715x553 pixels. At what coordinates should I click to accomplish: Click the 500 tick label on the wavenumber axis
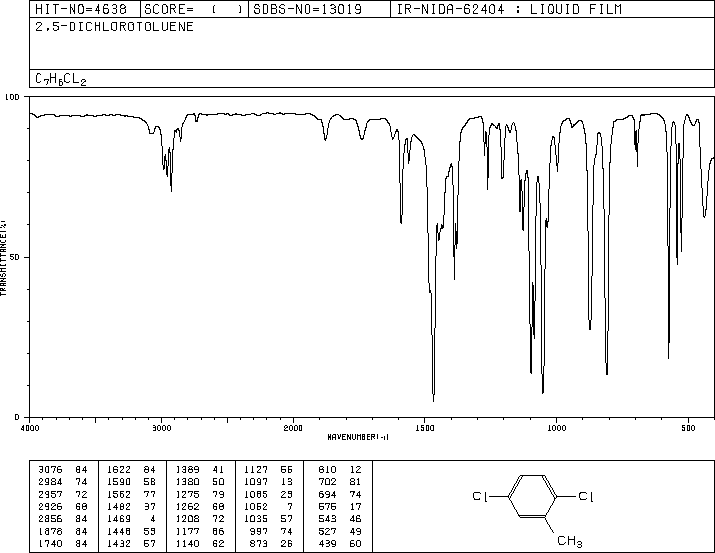pos(688,428)
